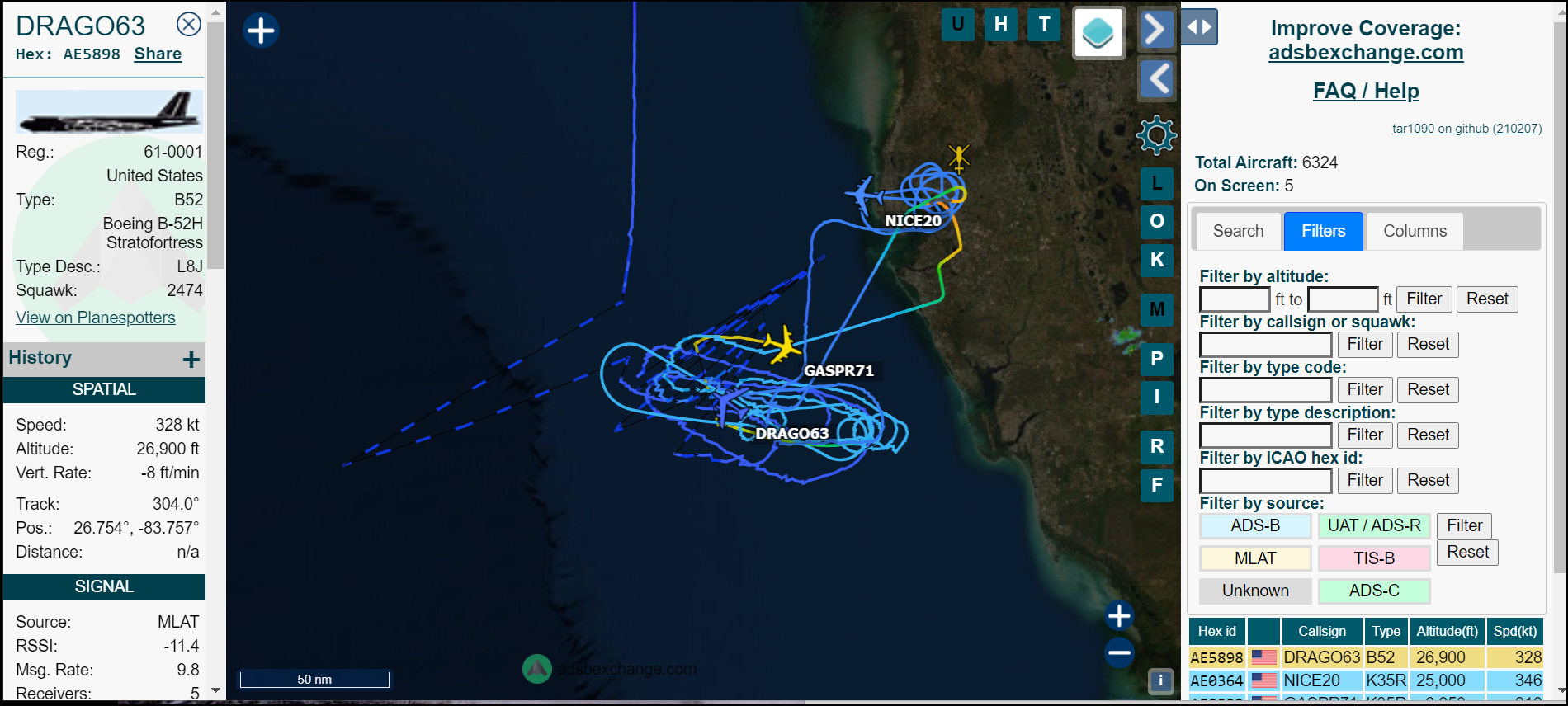This screenshot has width=1568, height=706.
Task: Select the yellow GASPR71 aircraft icon
Action: (782, 343)
